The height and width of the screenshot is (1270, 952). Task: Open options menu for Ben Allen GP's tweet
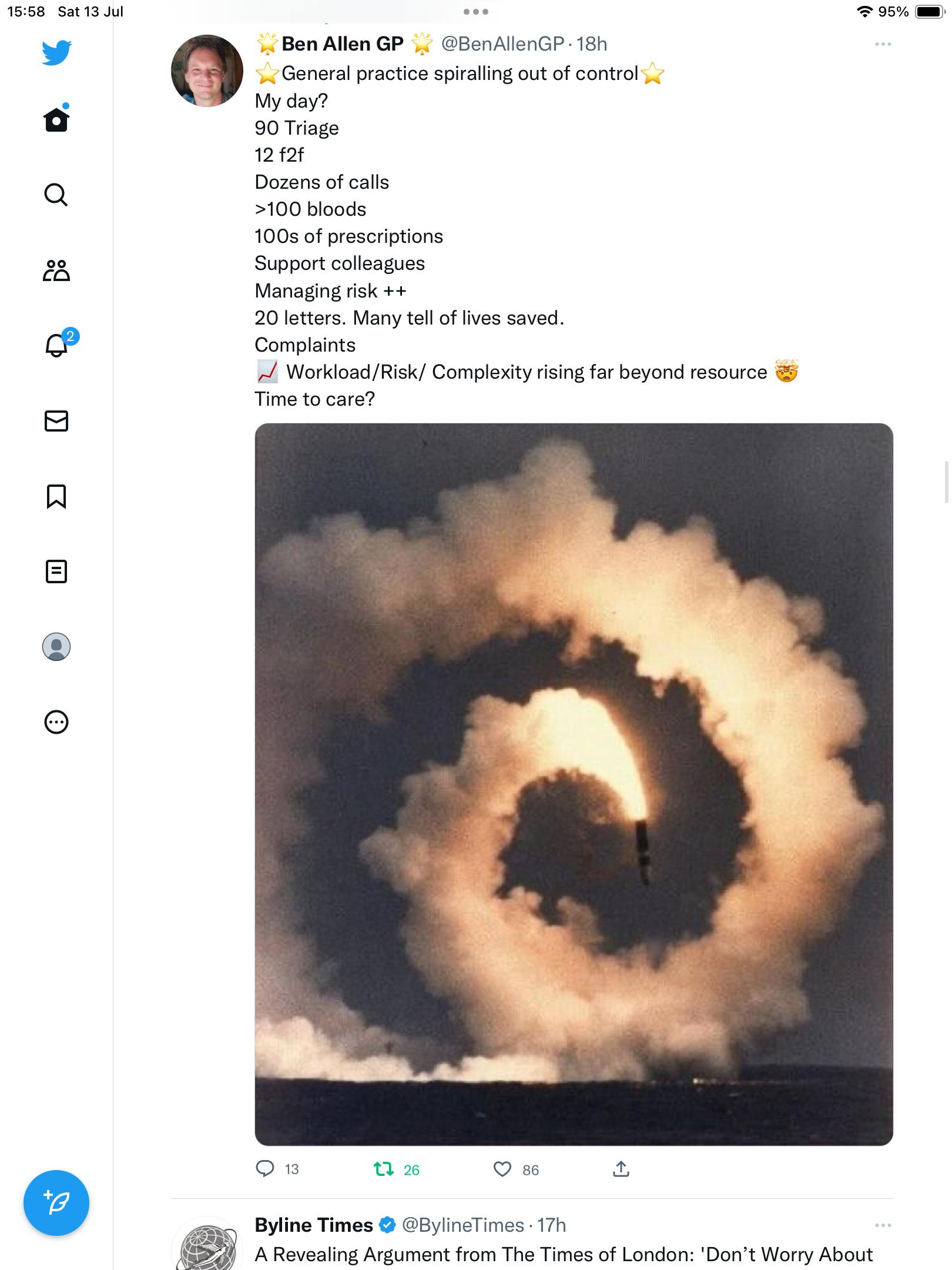click(883, 44)
